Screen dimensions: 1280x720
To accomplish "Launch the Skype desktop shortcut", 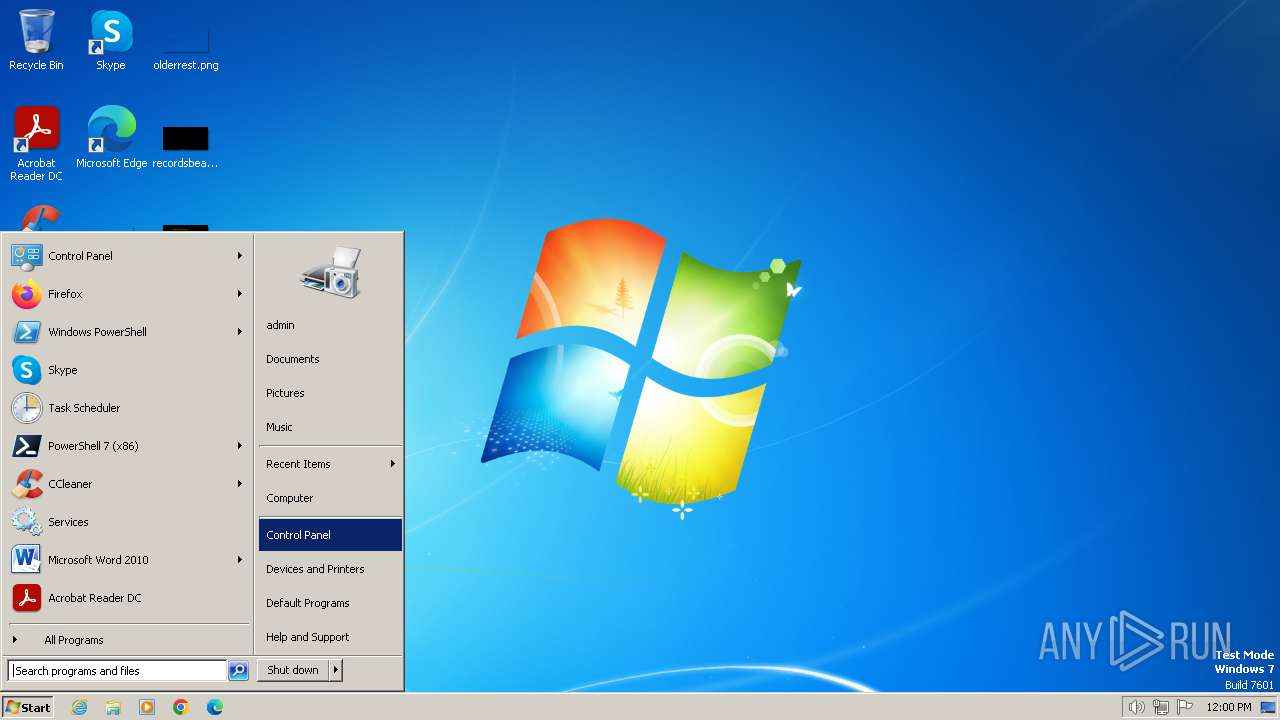I will (111, 40).
